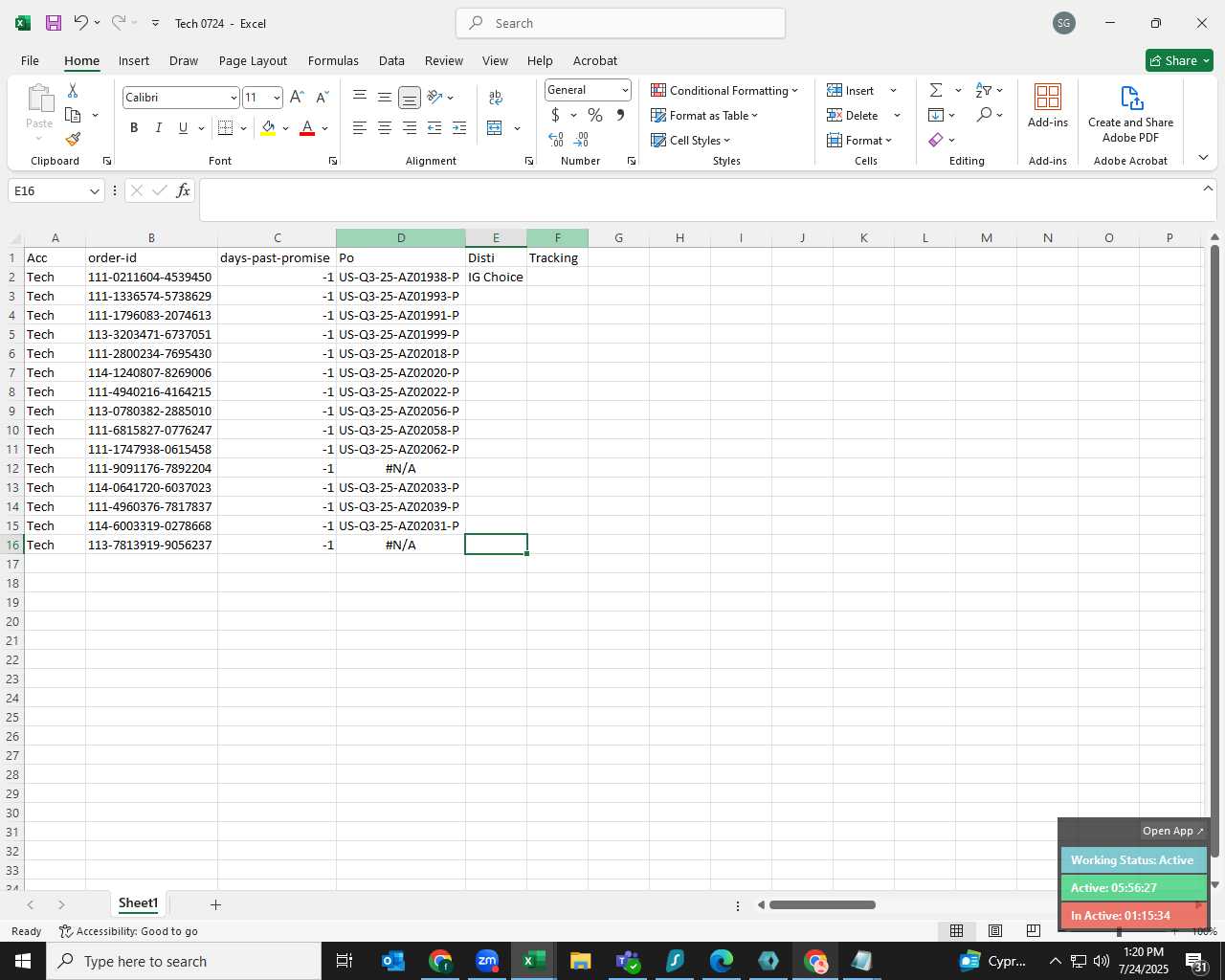This screenshot has height=980, width=1225.
Task: Click the Cut scissors icon
Action: click(73, 90)
